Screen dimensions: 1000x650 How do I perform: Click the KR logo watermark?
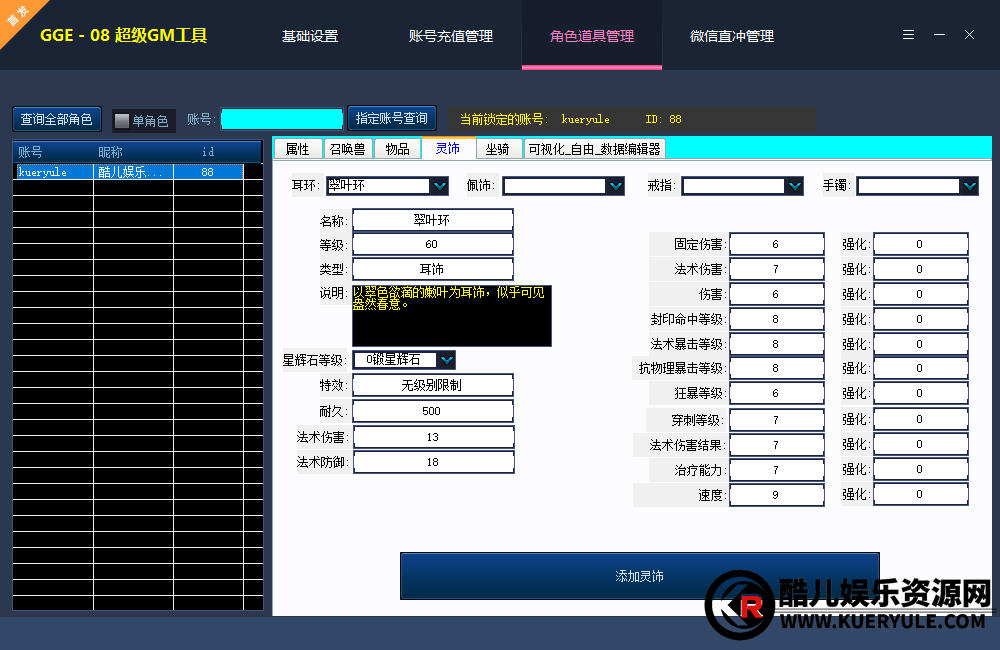(740, 605)
